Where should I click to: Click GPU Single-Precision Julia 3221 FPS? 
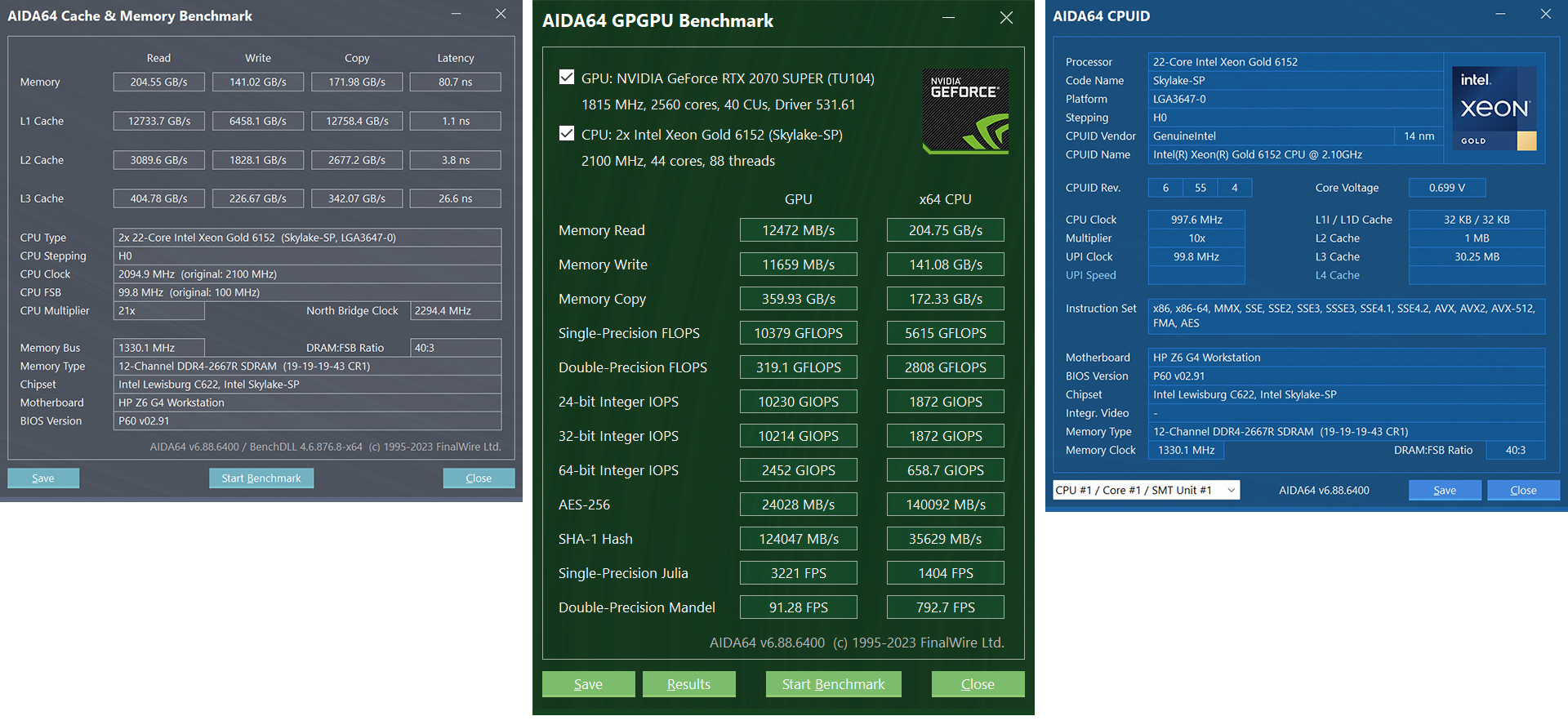[x=799, y=573]
